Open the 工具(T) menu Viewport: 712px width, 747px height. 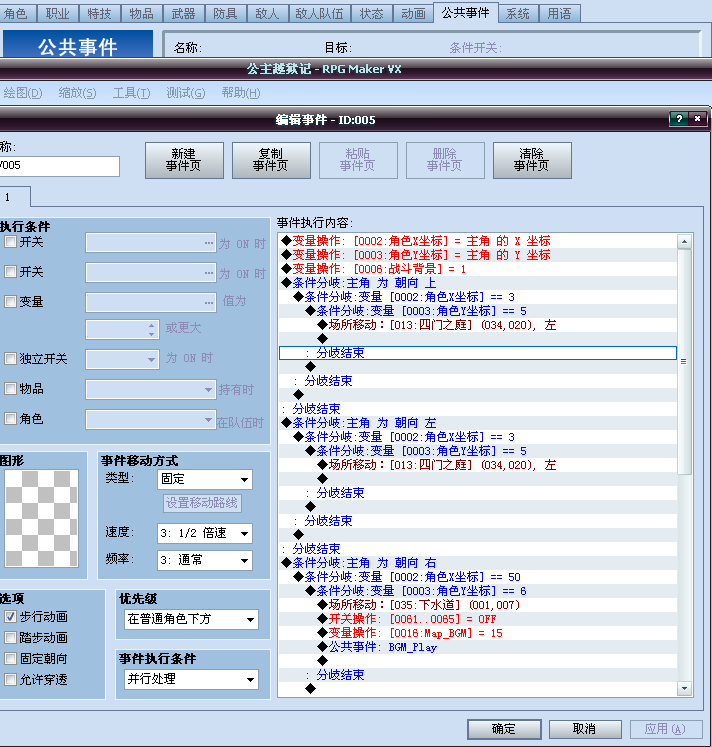(131, 92)
